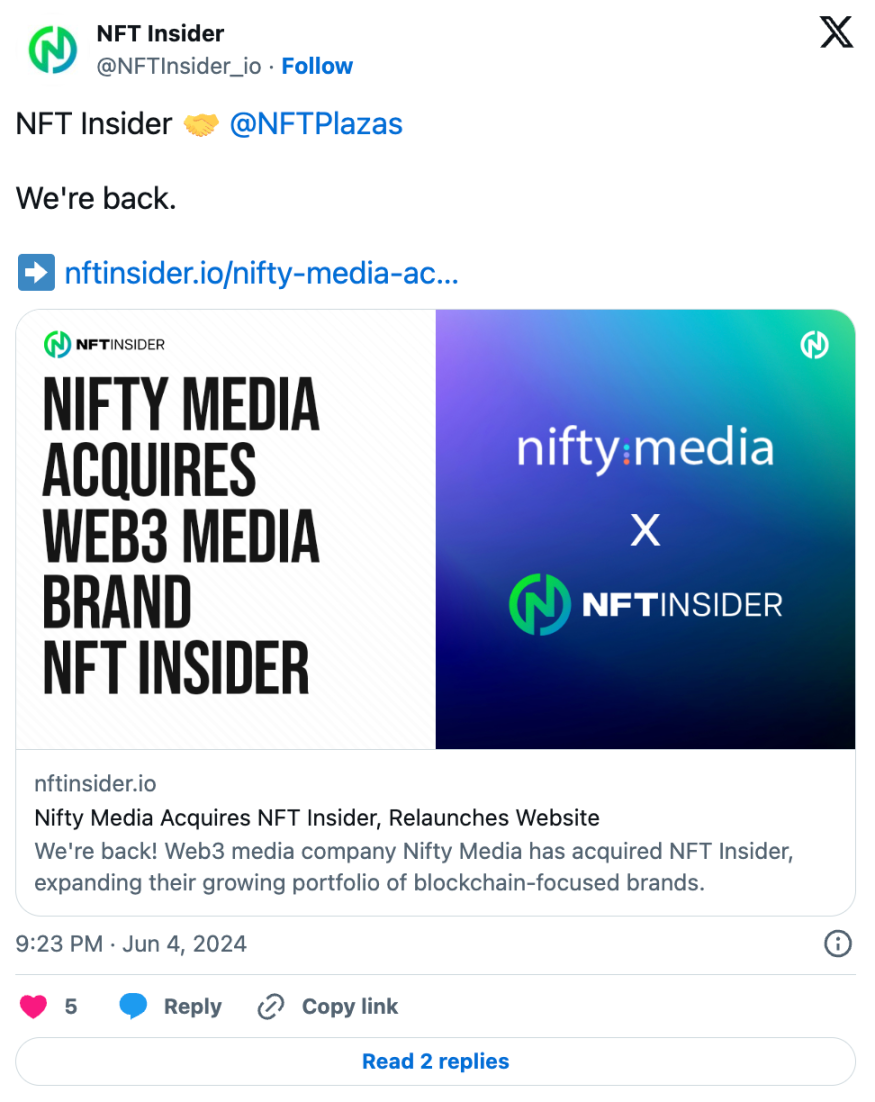This screenshot has height=1102, width=875.
Task: Click the 9:23 PM · Jun 4, 2024 timestamp
Action: point(131,943)
